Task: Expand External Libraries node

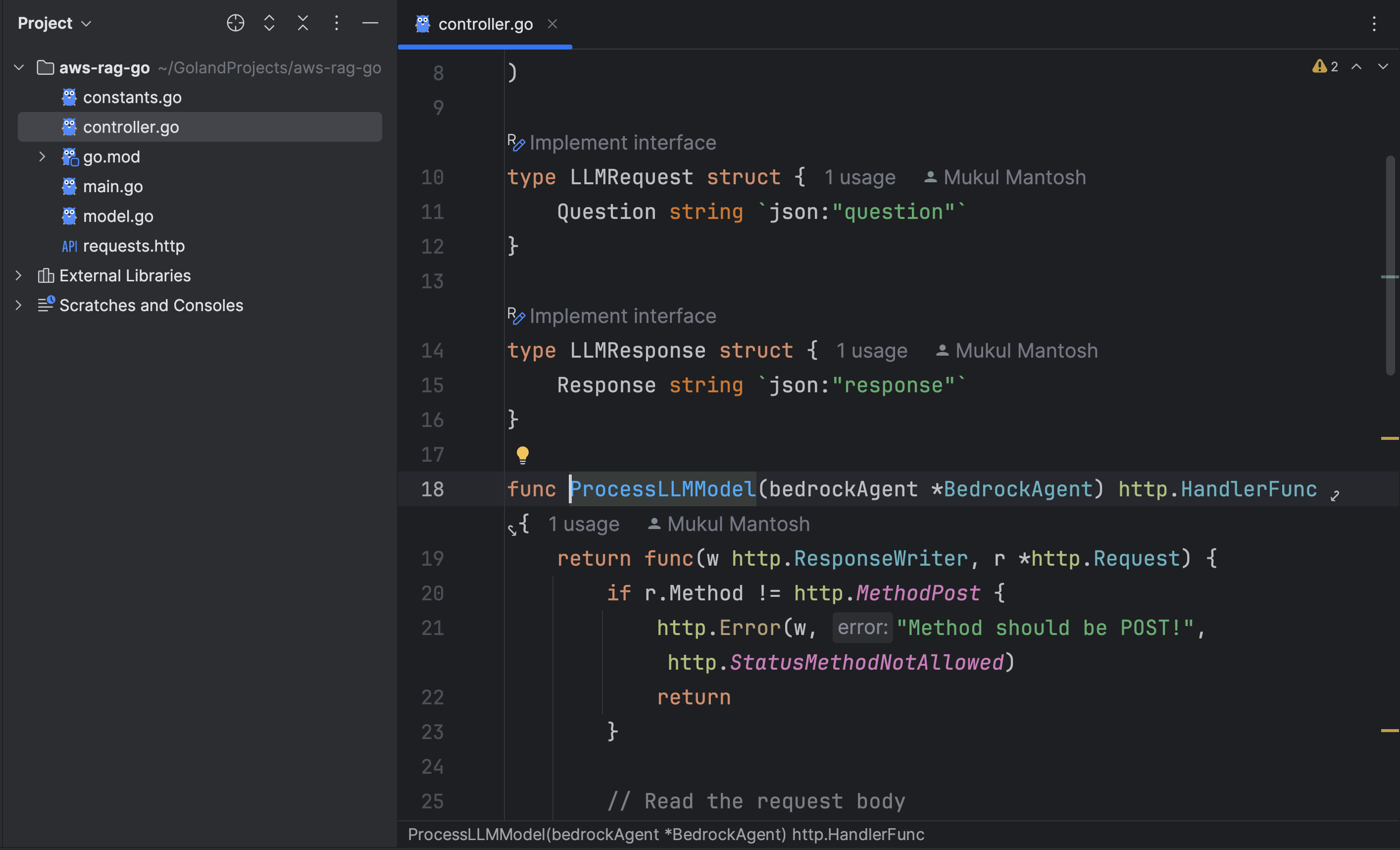Action: (x=19, y=276)
